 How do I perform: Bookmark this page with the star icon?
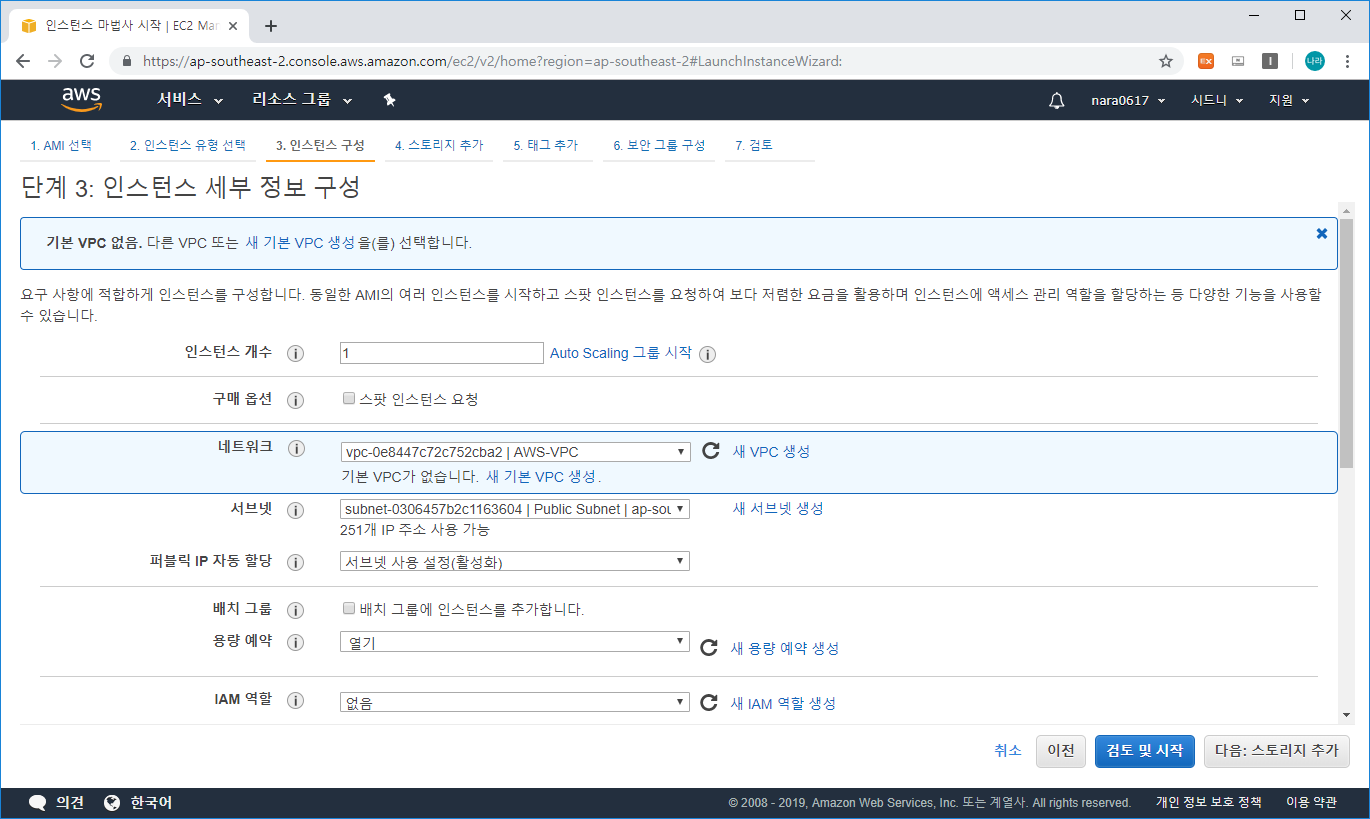click(1166, 61)
